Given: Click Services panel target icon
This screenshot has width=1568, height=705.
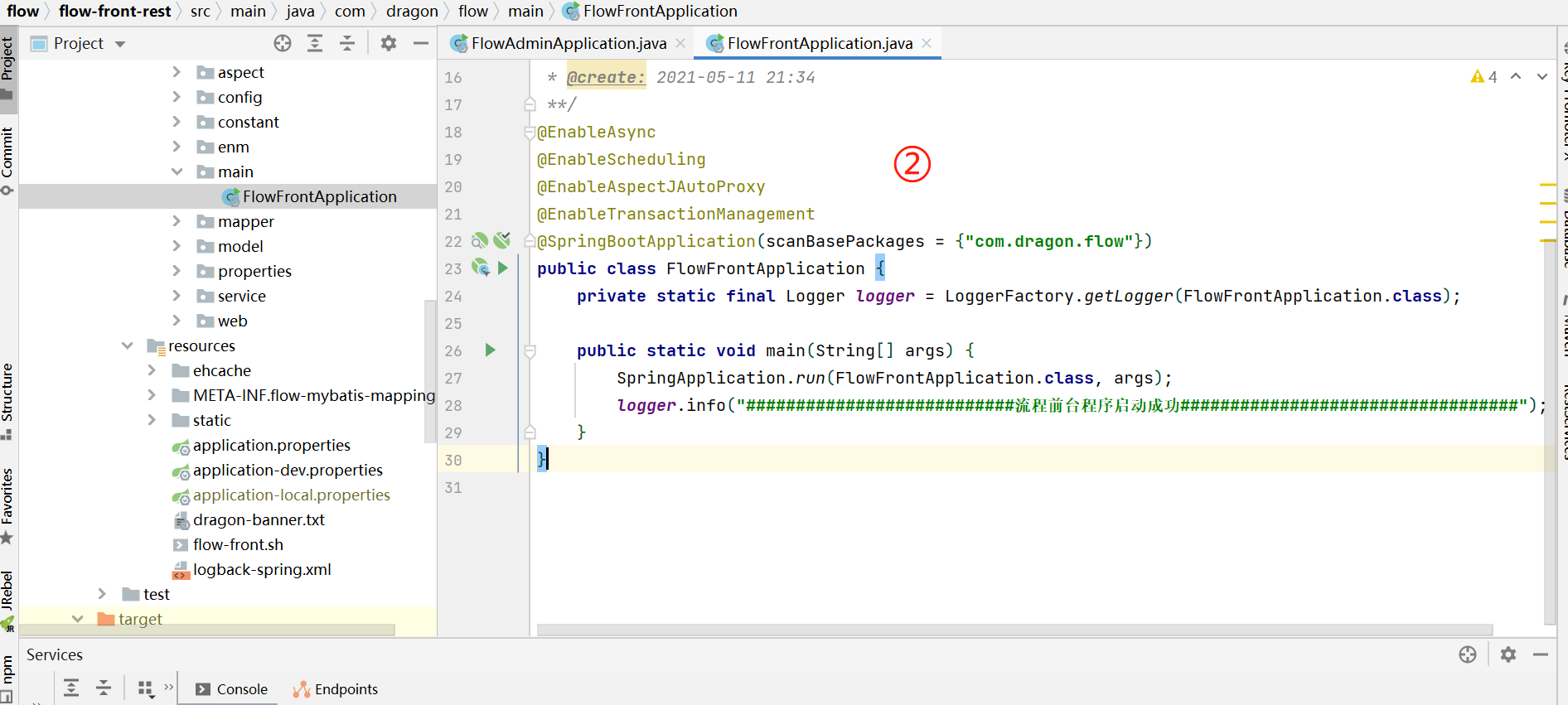Looking at the screenshot, I should (1468, 654).
